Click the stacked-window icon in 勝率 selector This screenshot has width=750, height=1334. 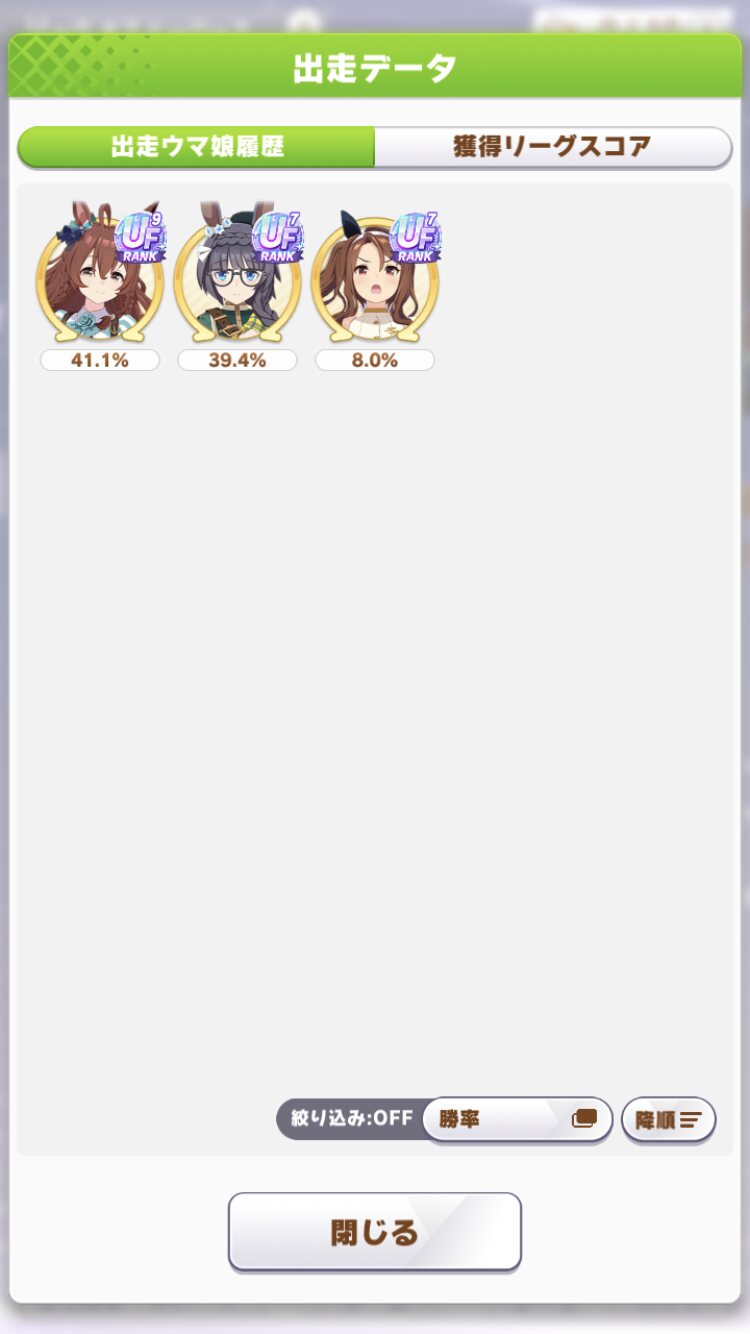584,1119
